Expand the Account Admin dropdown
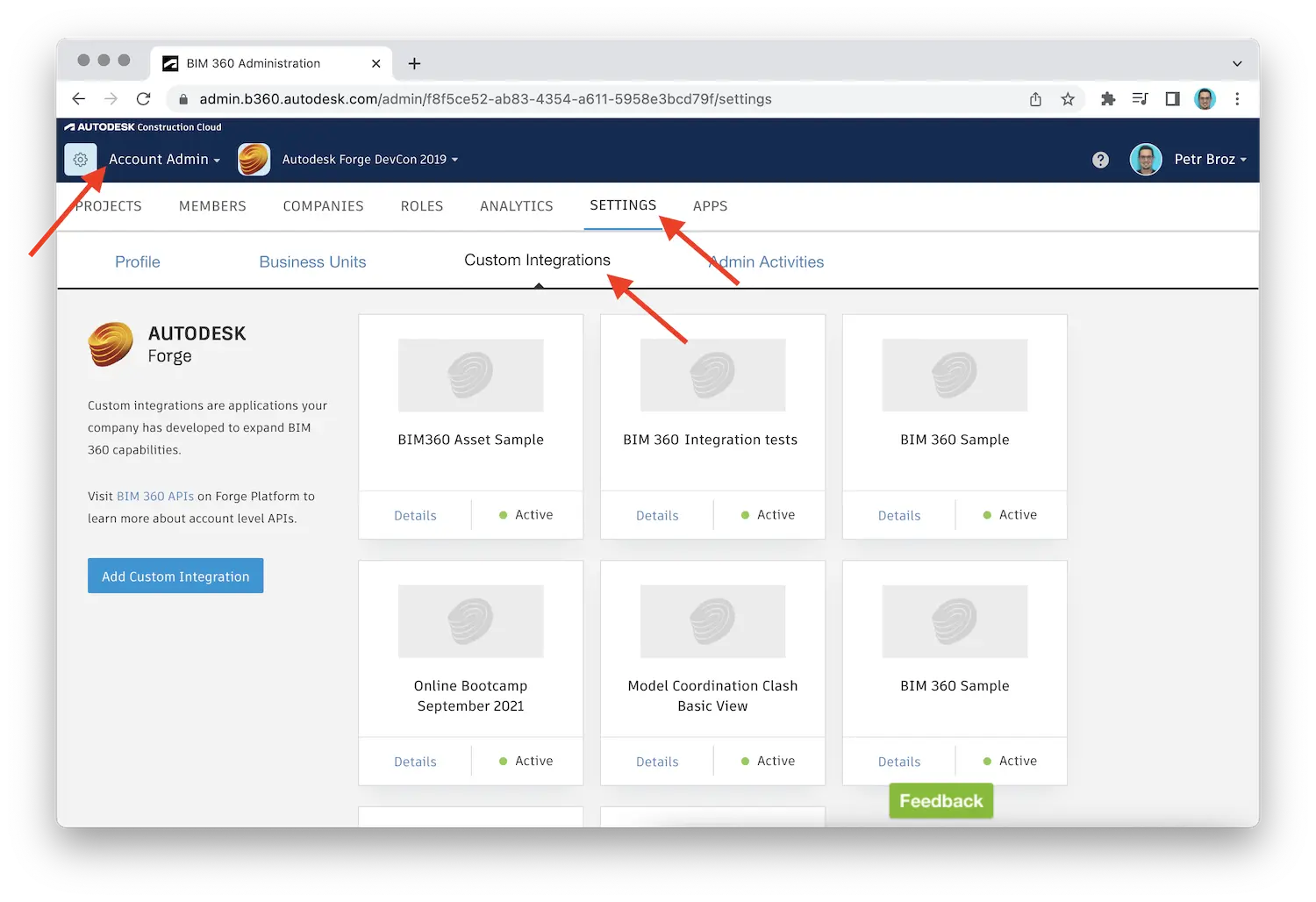 (164, 160)
